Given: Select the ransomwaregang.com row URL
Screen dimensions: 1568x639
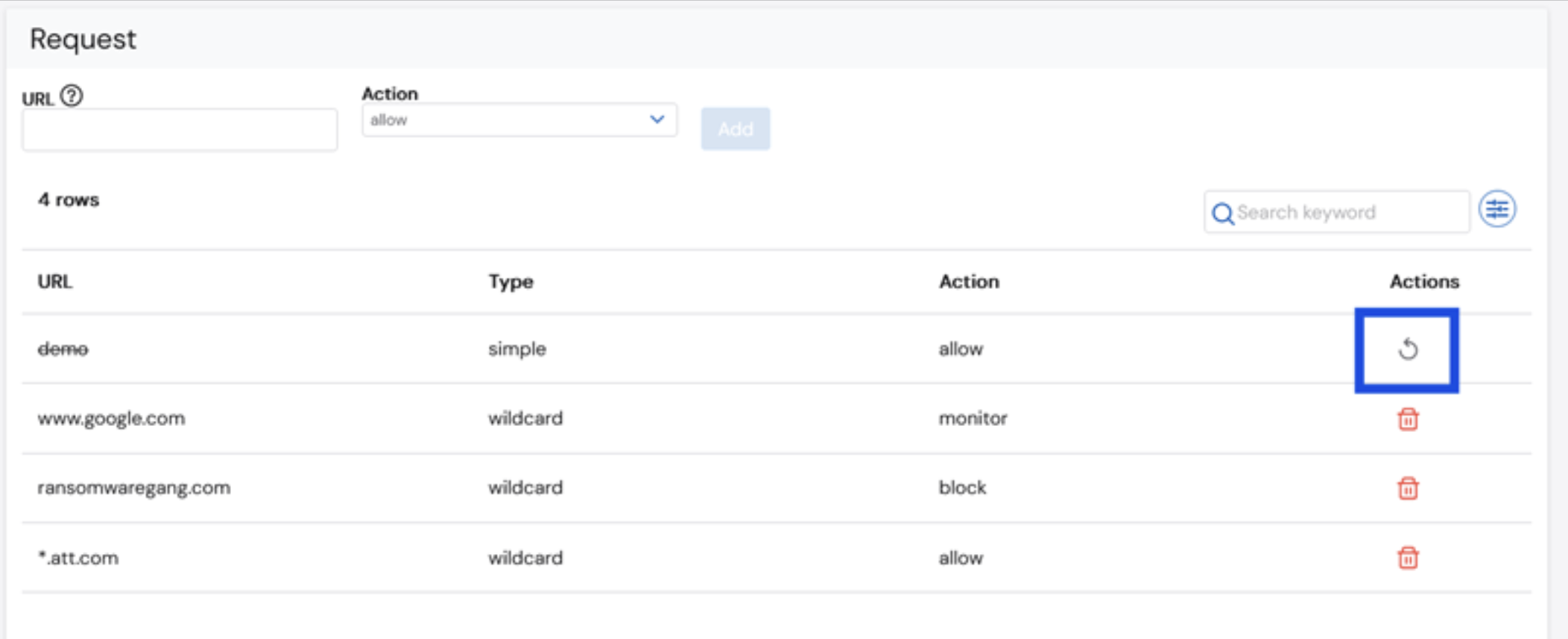Looking at the screenshot, I should coord(134,488).
